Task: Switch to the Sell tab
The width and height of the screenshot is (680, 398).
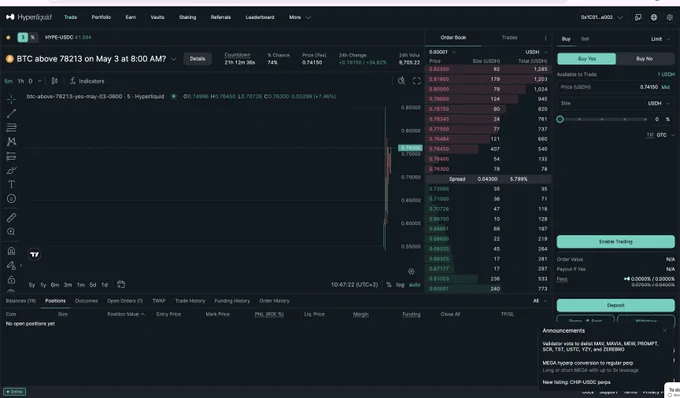Action: (x=585, y=39)
